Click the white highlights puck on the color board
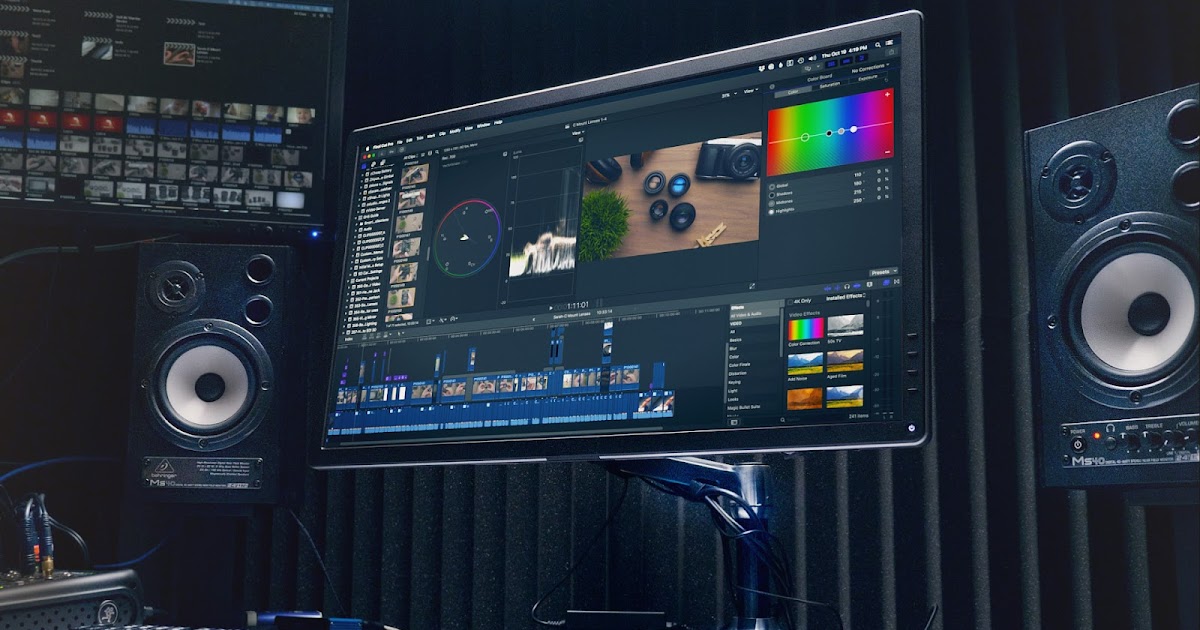Image resolution: width=1200 pixels, height=630 pixels. pyautogui.click(x=853, y=128)
